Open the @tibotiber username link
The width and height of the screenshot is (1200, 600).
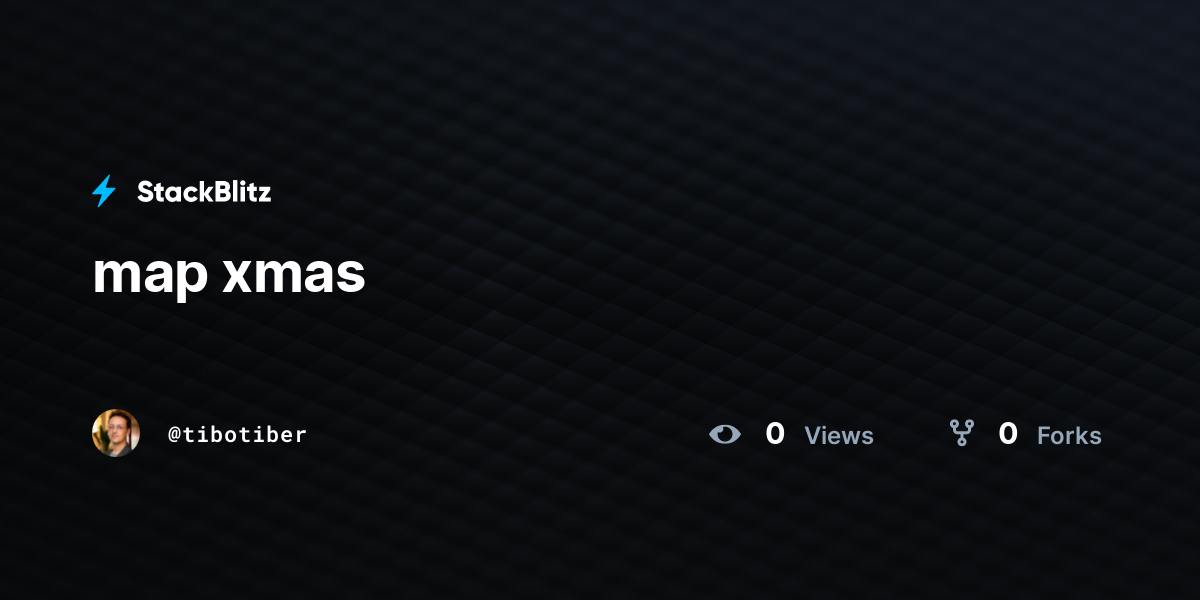(x=237, y=434)
